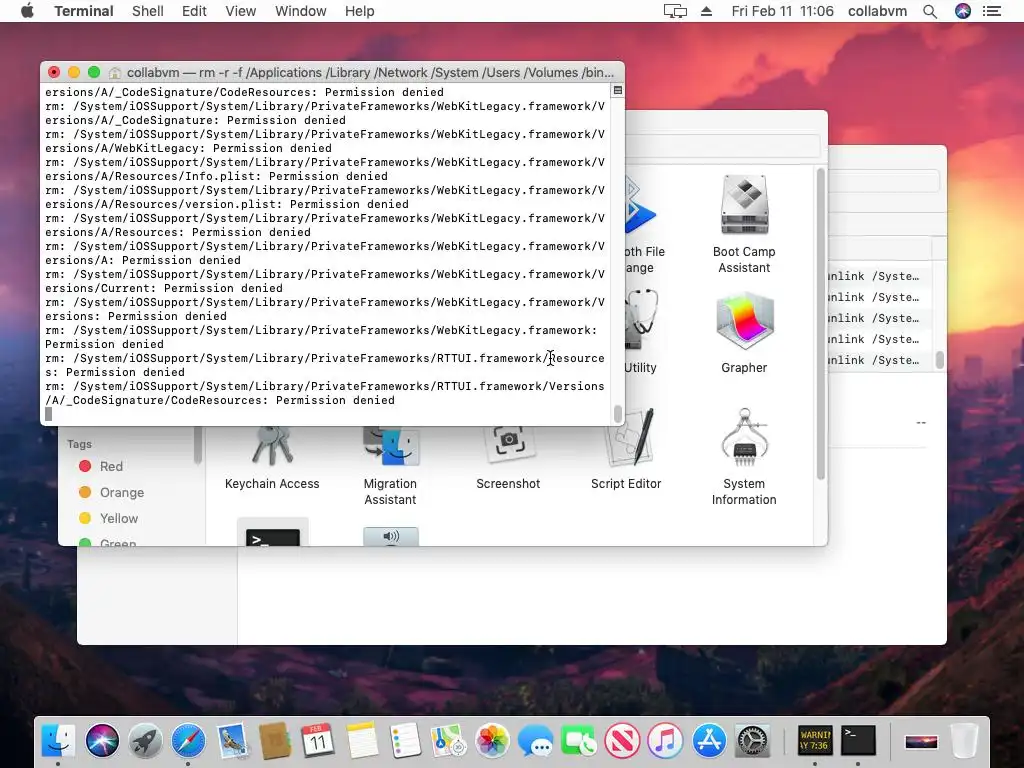Open Contacts book in the Dock
This screenshot has width=1024, height=768.
tap(275, 741)
